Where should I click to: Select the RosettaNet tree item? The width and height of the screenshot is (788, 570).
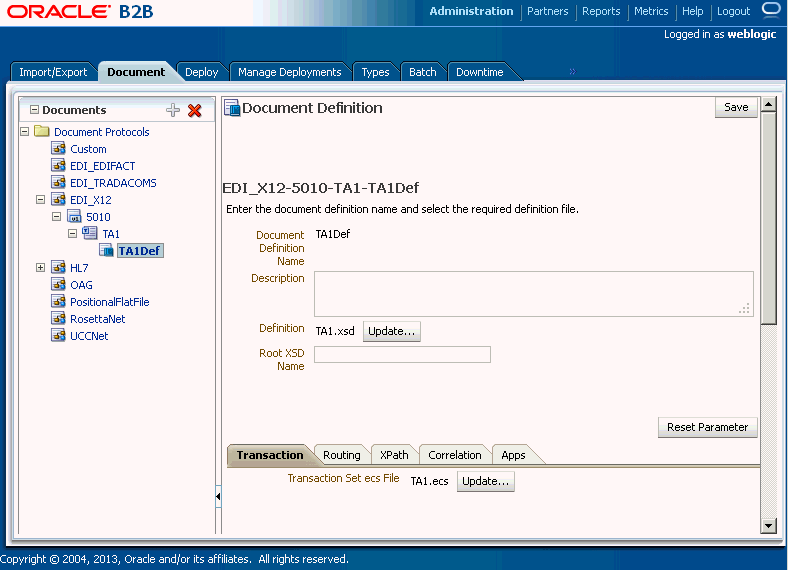click(97, 319)
